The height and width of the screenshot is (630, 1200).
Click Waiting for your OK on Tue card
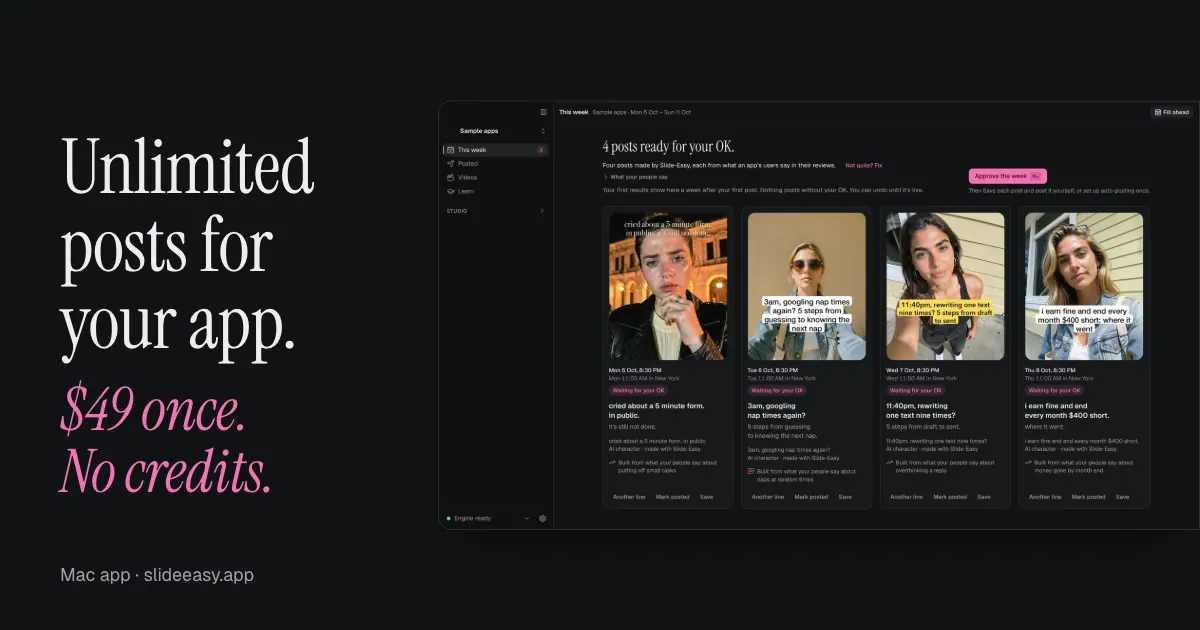pyautogui.click(x=776, y=390)
